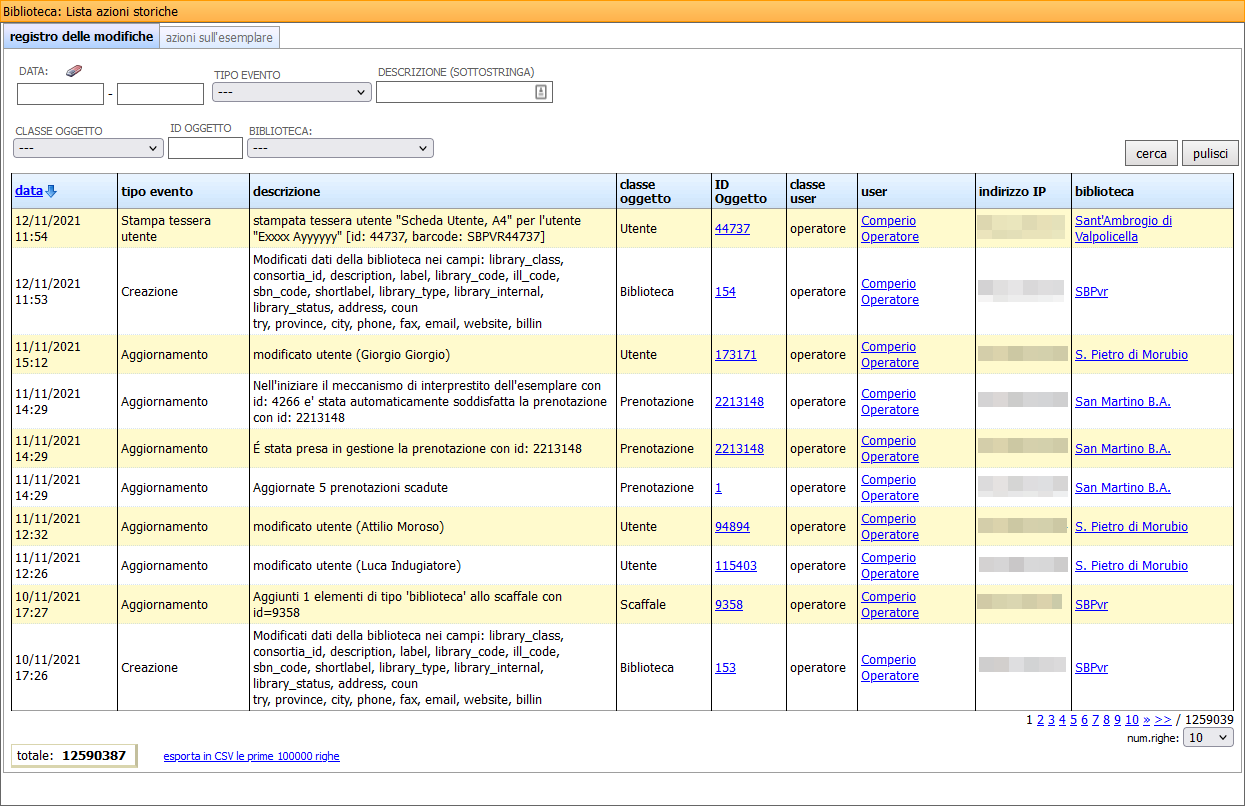The height and width of the screenshot is (806, 1245).
Task: Click the icon inside the descrizione field
Action: (541, 92)
